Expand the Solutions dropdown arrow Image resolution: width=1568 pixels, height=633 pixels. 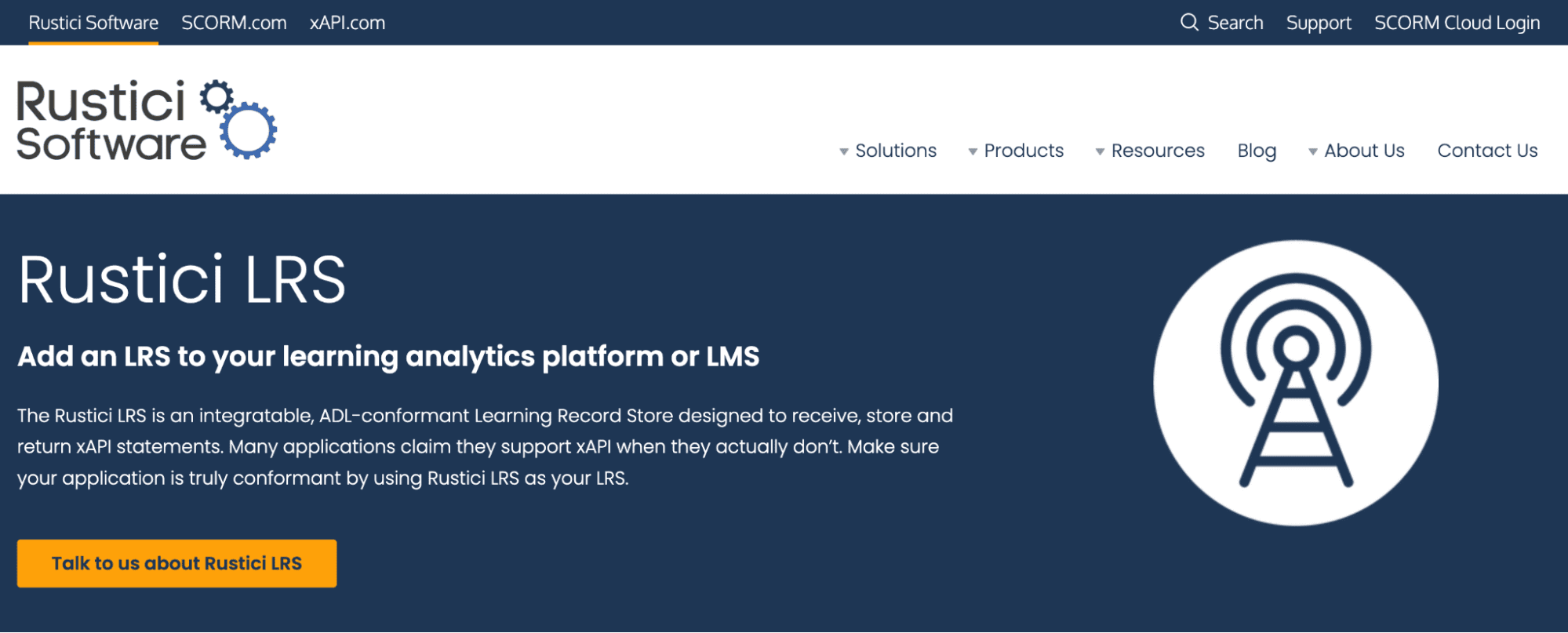(x=844, y=151)
